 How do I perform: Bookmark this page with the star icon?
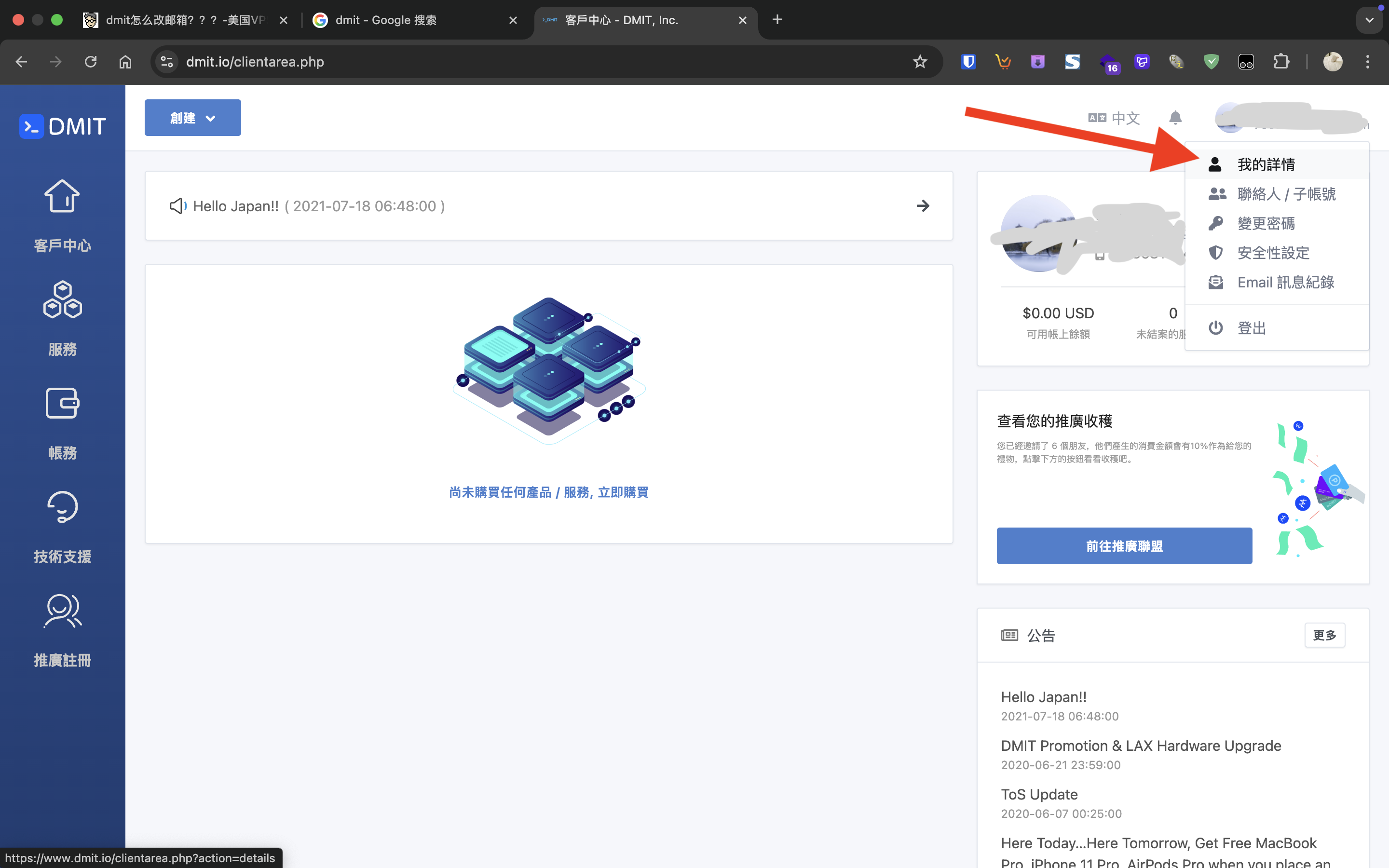[920, 61]
